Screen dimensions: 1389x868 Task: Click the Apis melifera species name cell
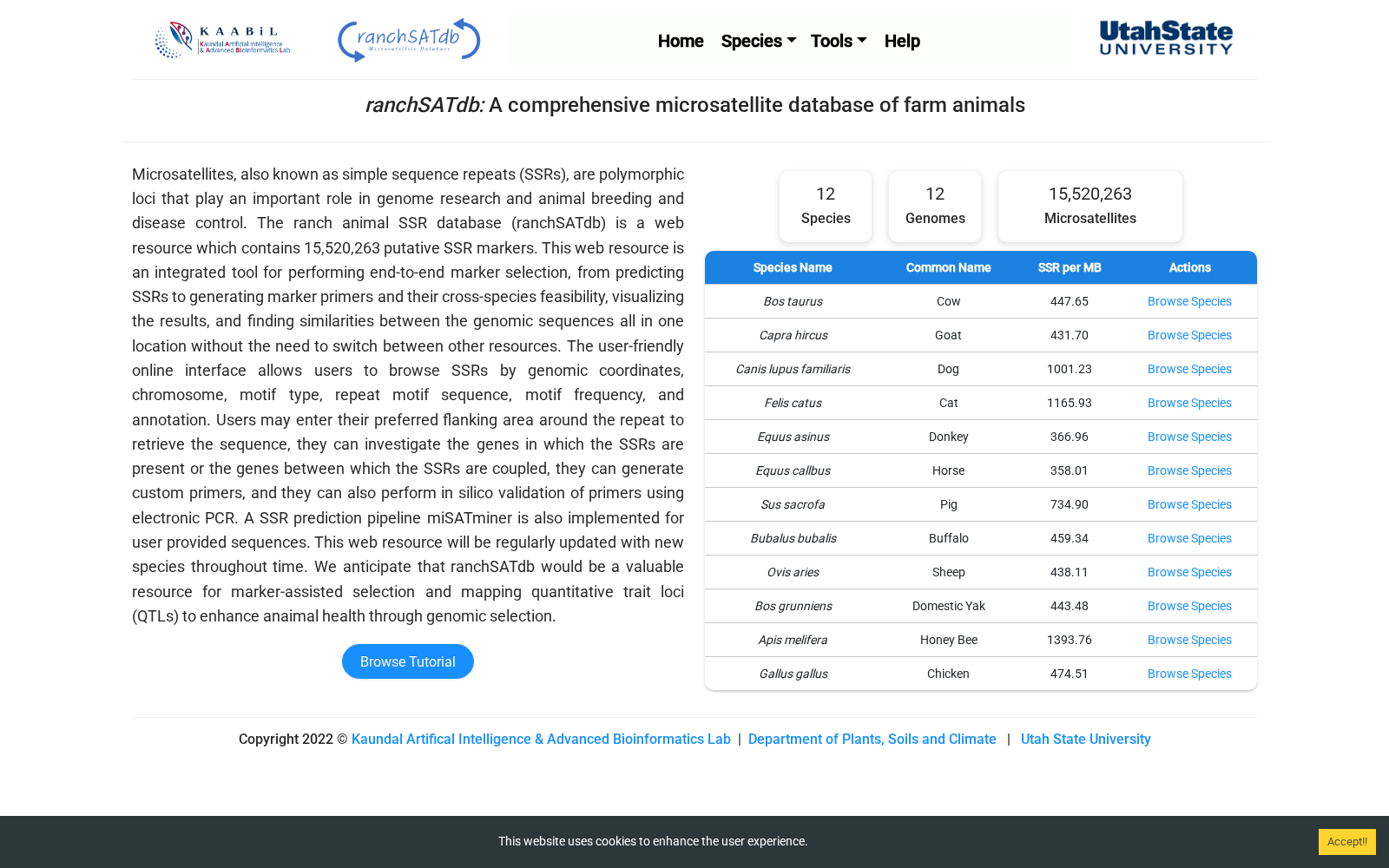(x=793, y=640)
